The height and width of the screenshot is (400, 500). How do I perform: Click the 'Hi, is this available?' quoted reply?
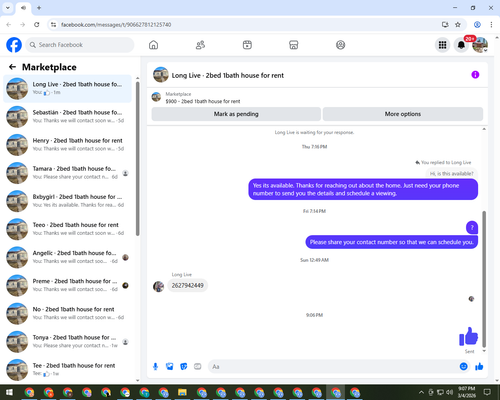(x=451, y=173)
